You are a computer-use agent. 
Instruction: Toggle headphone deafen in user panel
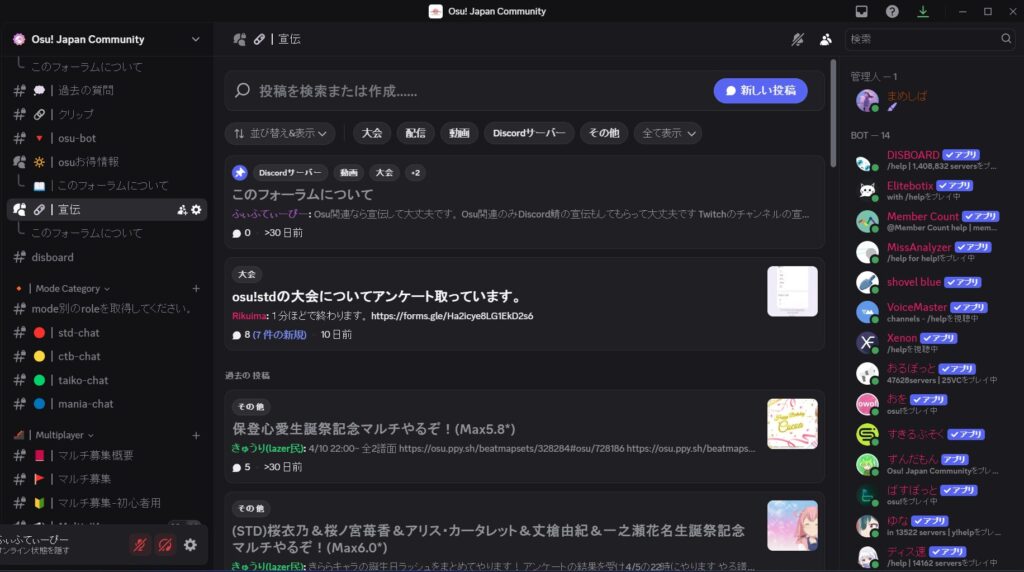click(165, 545)
